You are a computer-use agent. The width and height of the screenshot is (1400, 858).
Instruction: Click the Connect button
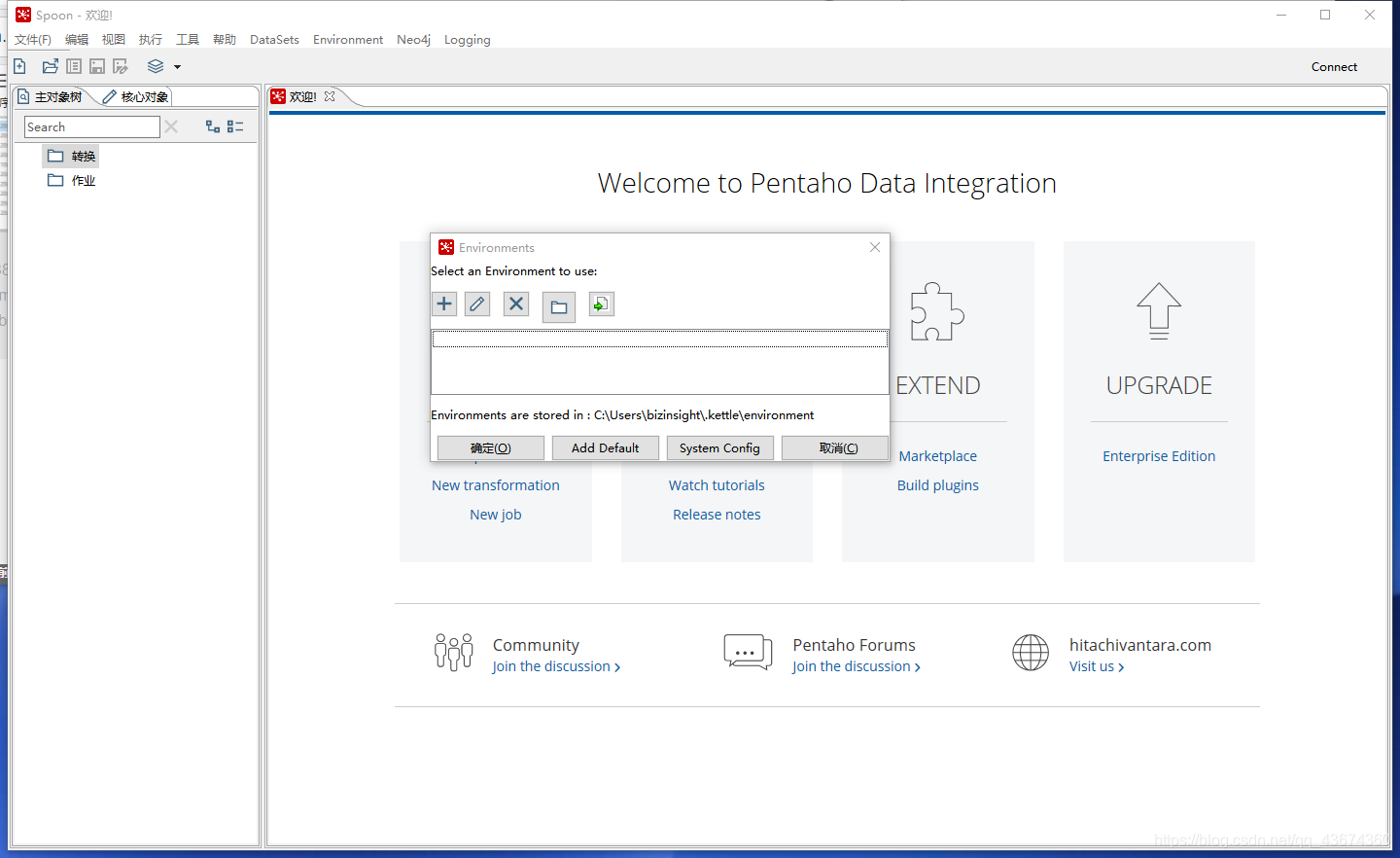(1334, 67)
